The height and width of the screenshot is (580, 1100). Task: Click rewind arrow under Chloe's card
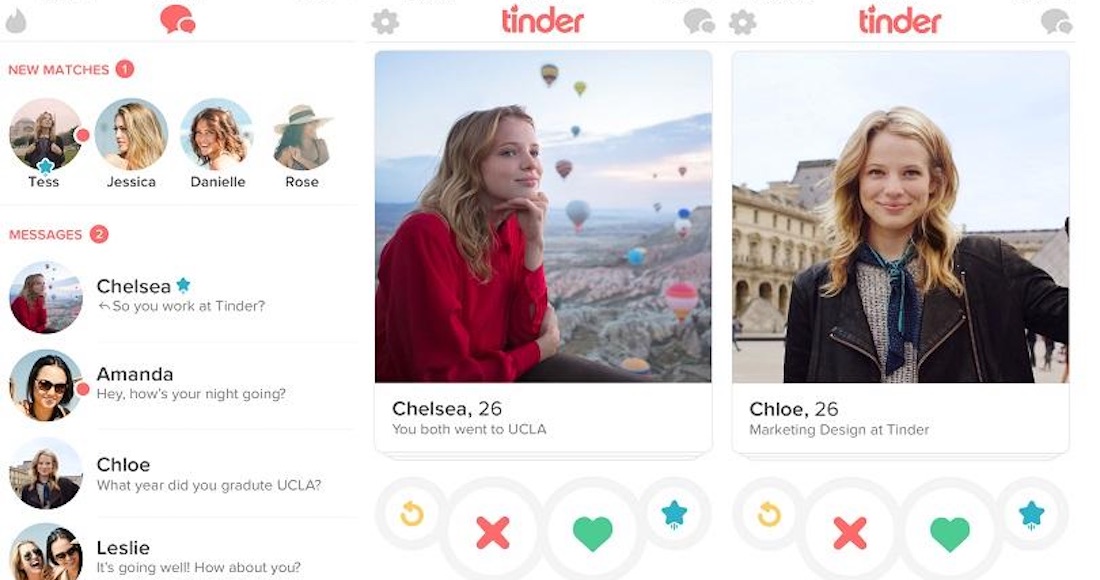point(769,514)
